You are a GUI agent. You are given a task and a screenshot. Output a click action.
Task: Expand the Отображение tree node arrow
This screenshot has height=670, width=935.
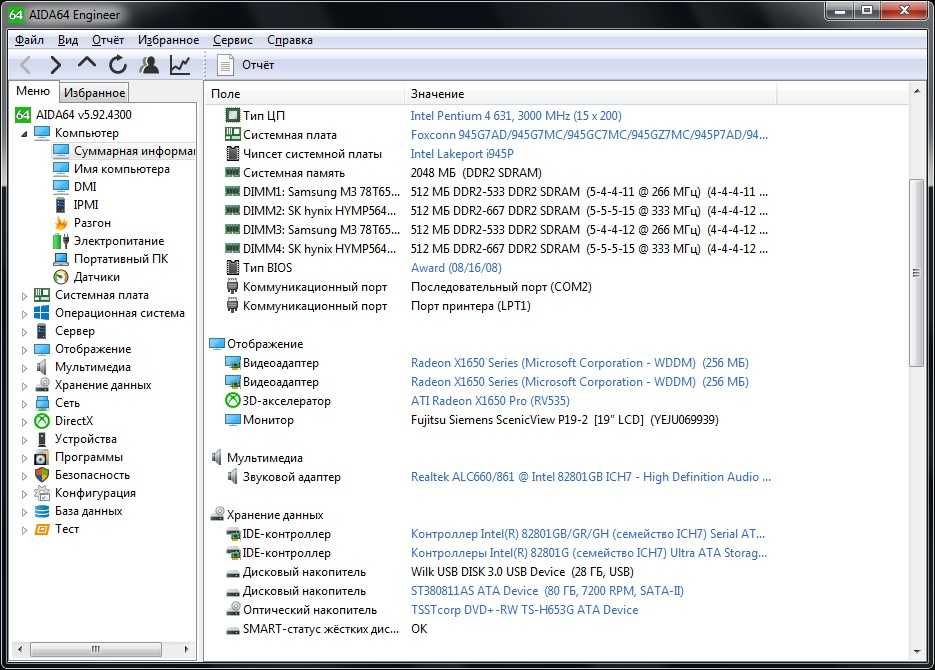pyautogui.click(x=24, y=350)
